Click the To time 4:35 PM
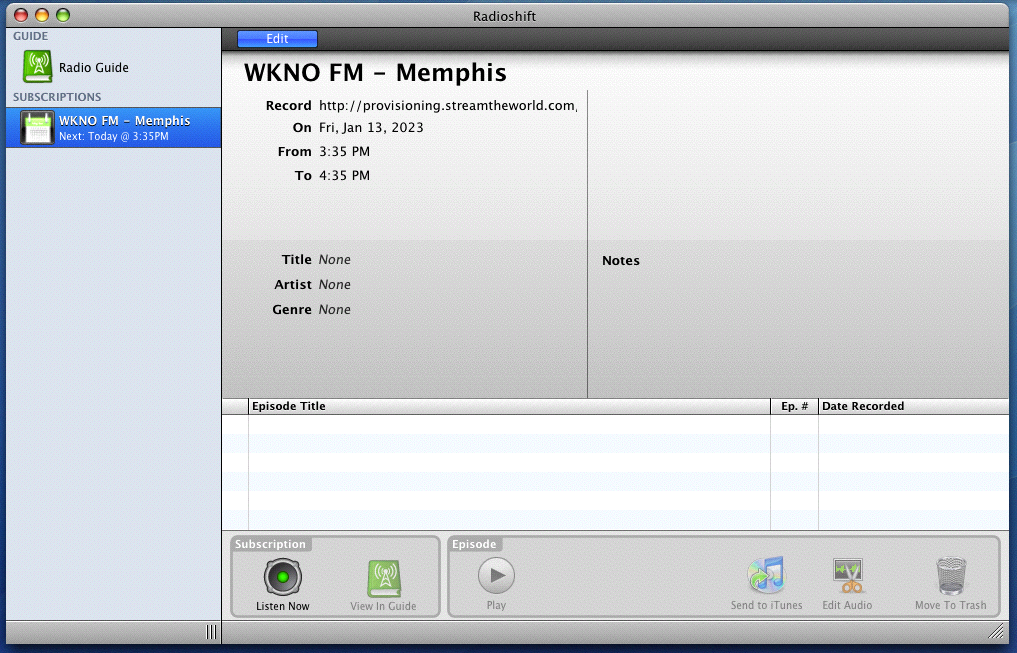 tap(344, 176)
